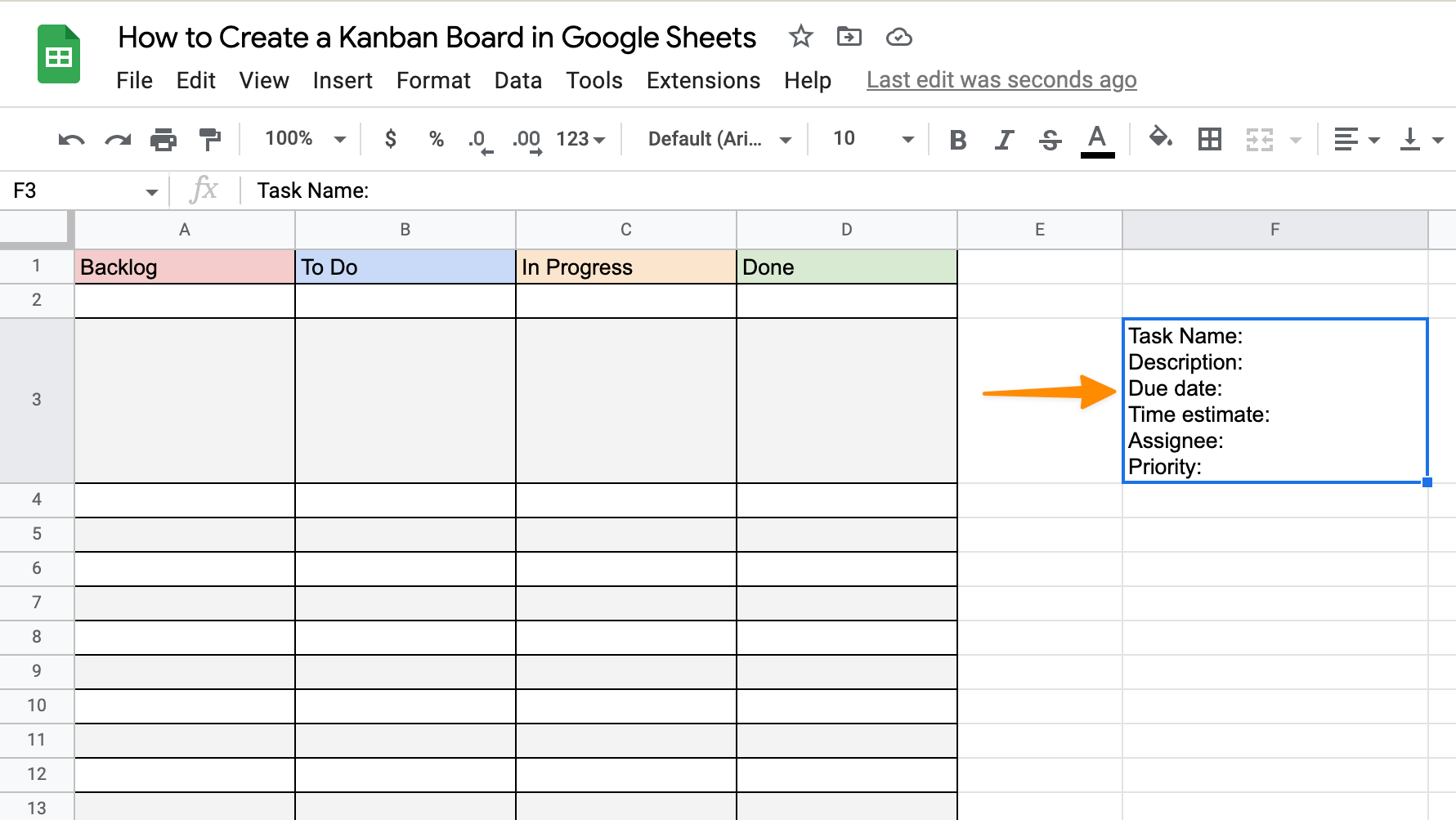Apply strikethrough formatting
This screenshot has width=1456, height=820.
click(x=1051, y=139)
